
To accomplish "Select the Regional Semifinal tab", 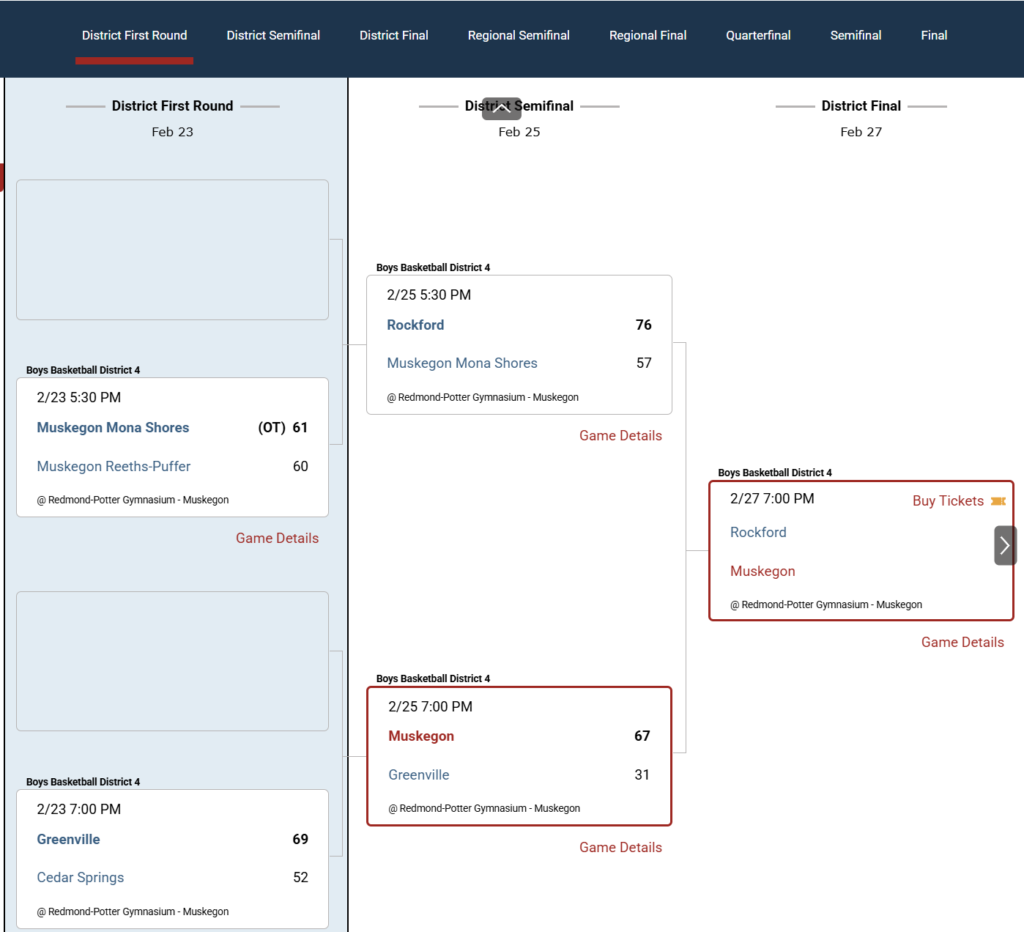I will pos(518,35).
